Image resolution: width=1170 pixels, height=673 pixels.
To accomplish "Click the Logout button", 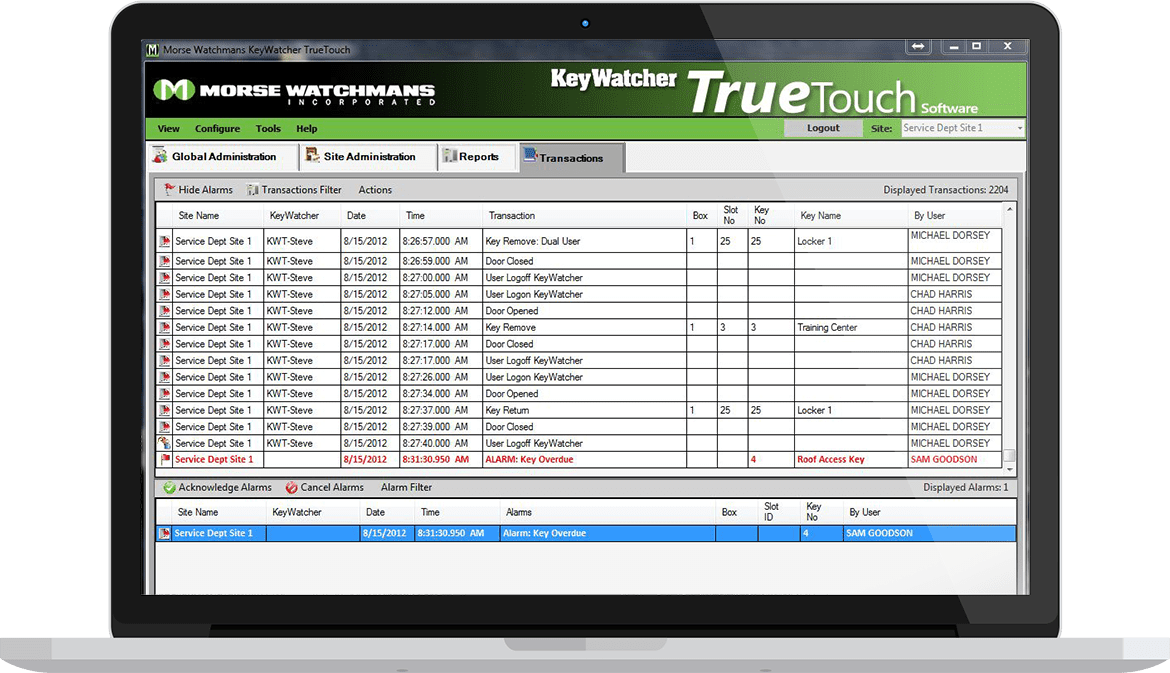I will point(823,128).
